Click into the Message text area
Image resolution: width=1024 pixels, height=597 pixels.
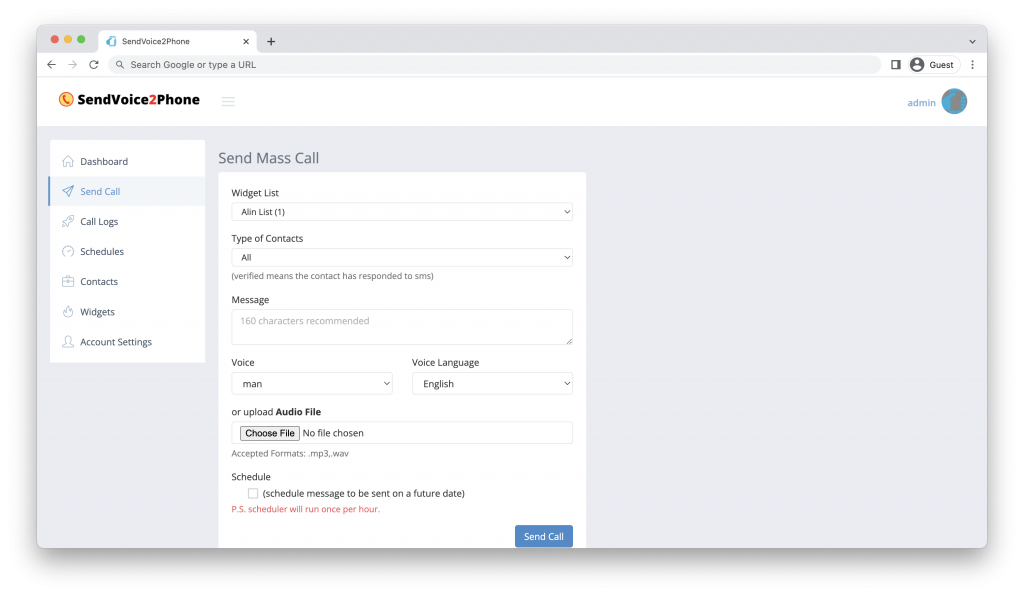click(402, 327)
